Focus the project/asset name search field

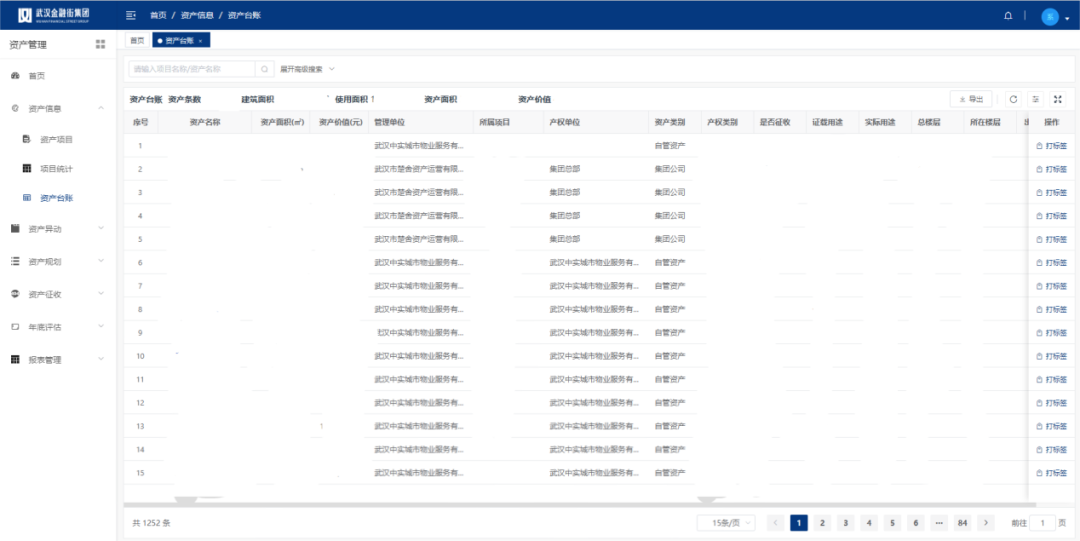[192, 69]
